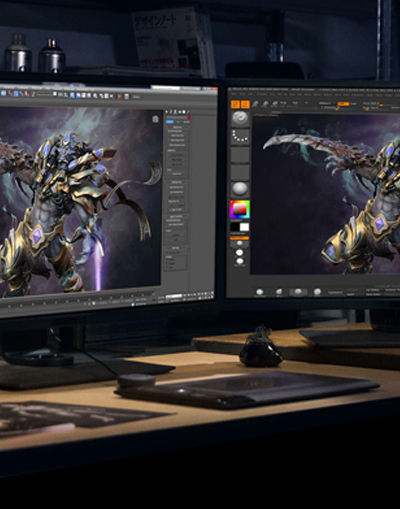400x509 pixels.
Task: Click the white frame input field in the 3ds Max status bar
Action: (x=174, y=296)
